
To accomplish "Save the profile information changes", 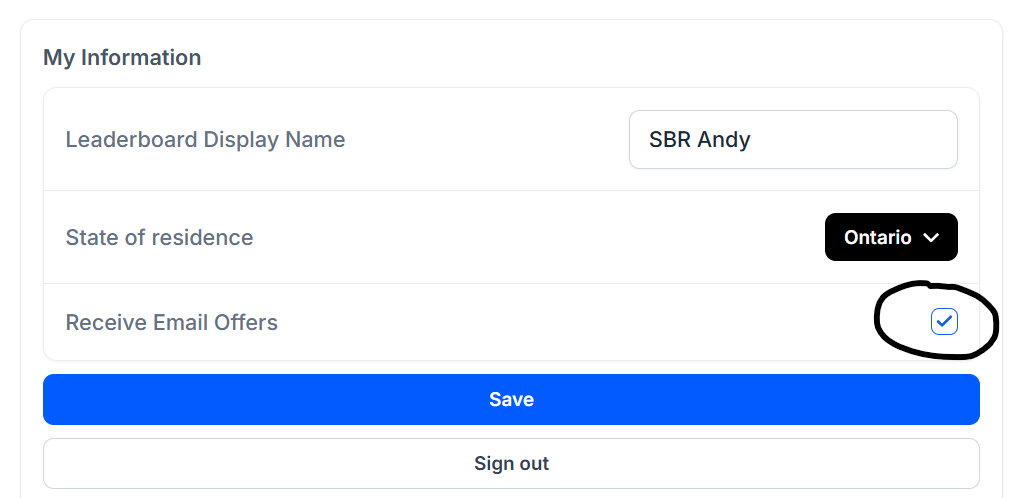I will coord(511,399).
